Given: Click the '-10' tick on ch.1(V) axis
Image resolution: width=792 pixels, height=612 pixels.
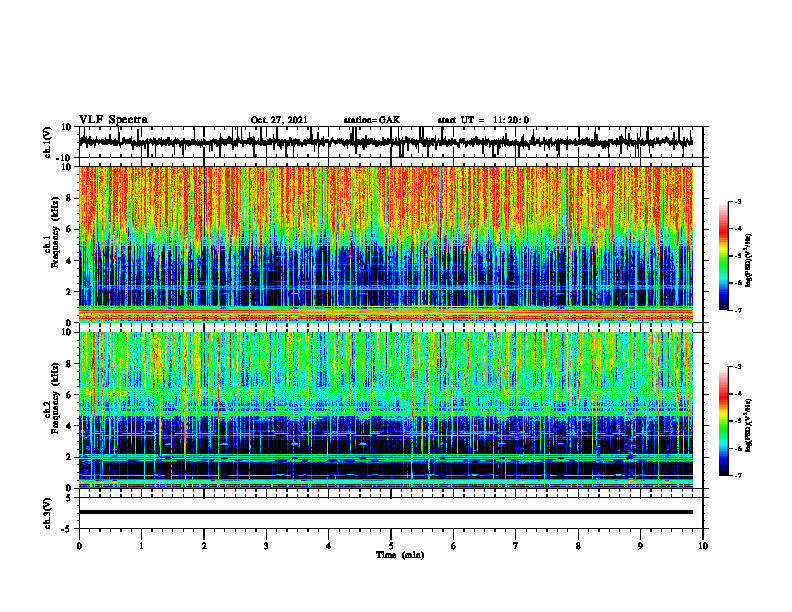Looking at the screenshot, I should (x=65, y=158).
